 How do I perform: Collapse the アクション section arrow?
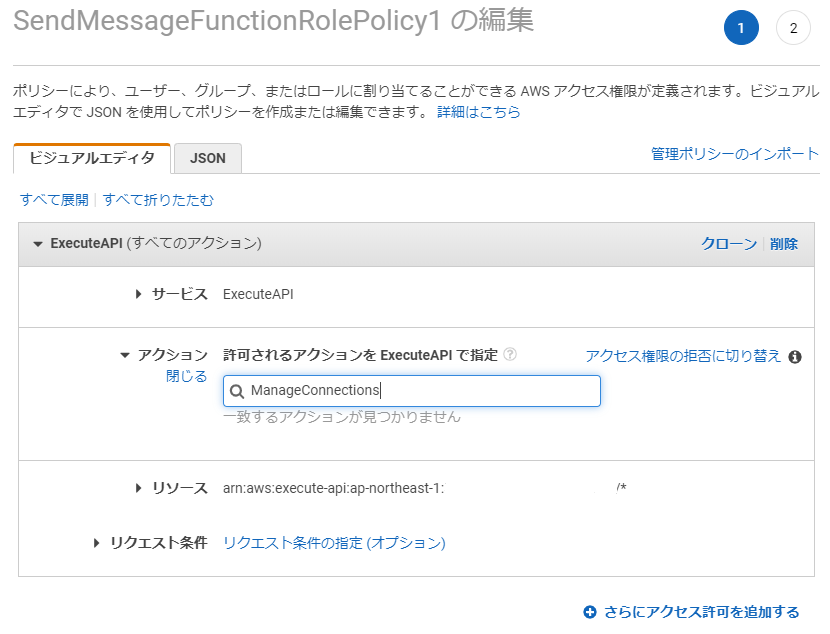[125, 355]
